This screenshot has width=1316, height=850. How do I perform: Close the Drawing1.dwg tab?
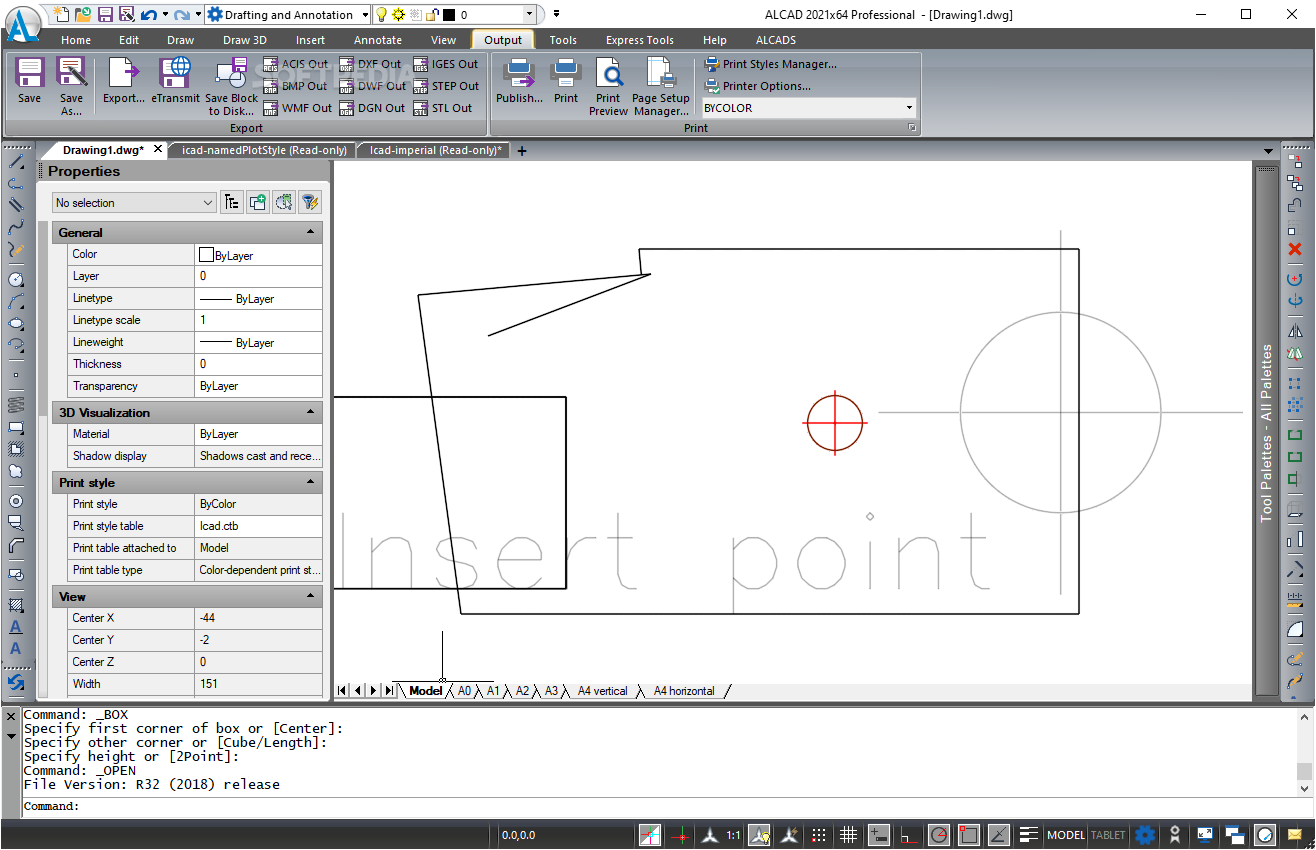point(157,149)
